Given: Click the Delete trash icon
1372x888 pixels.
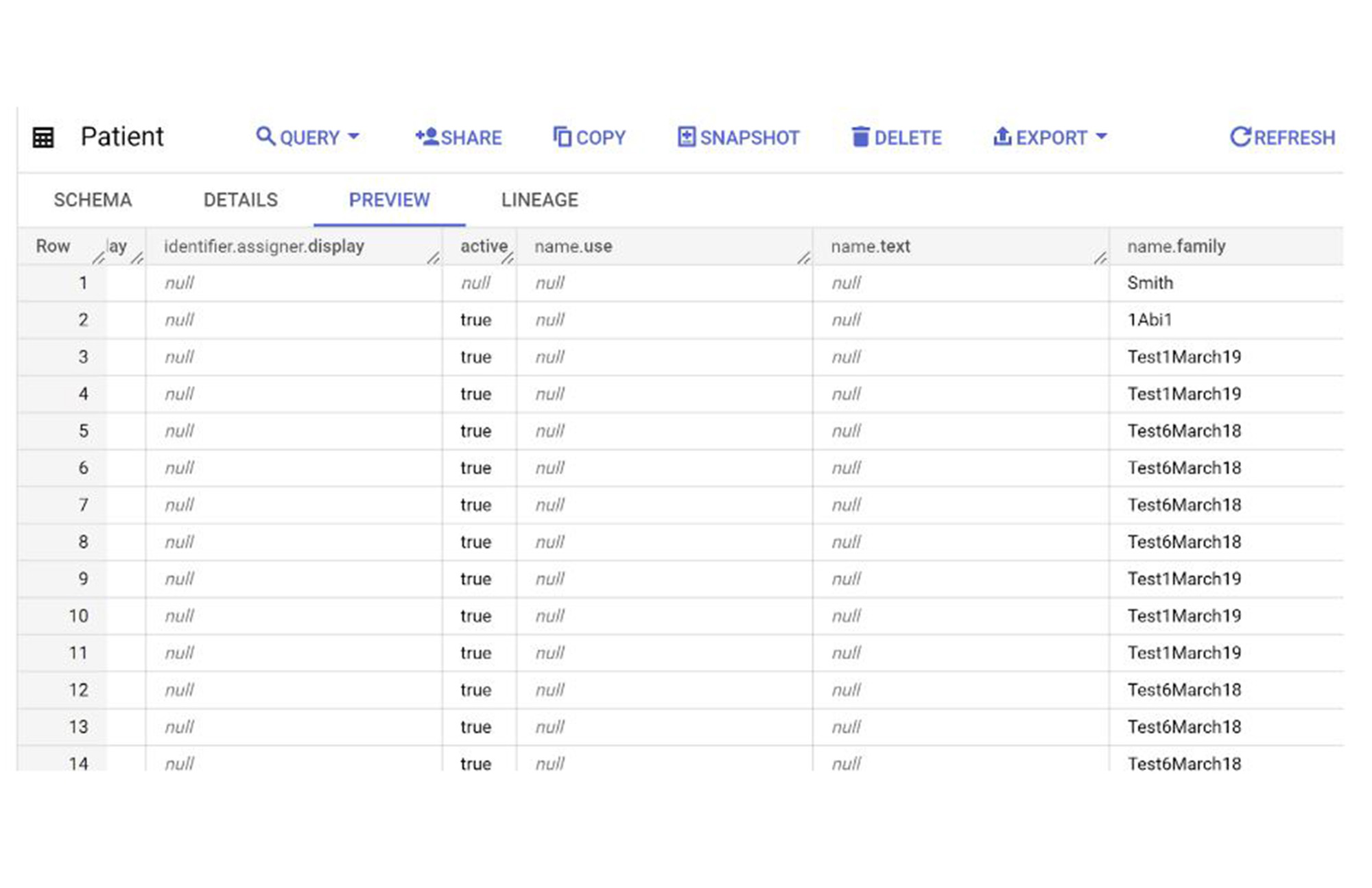Looking at the screenshot, I should click(860, 137).
